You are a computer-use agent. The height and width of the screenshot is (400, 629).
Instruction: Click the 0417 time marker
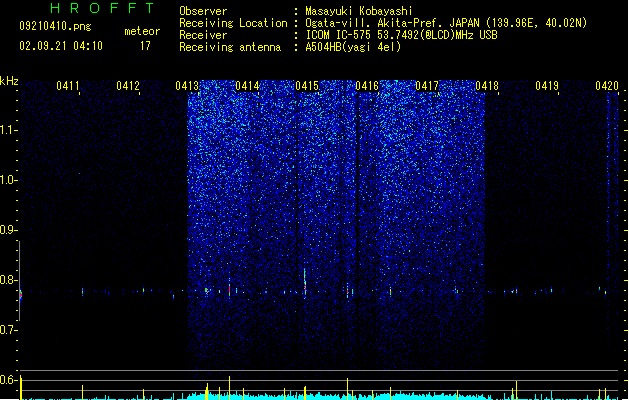pos(427,86)
